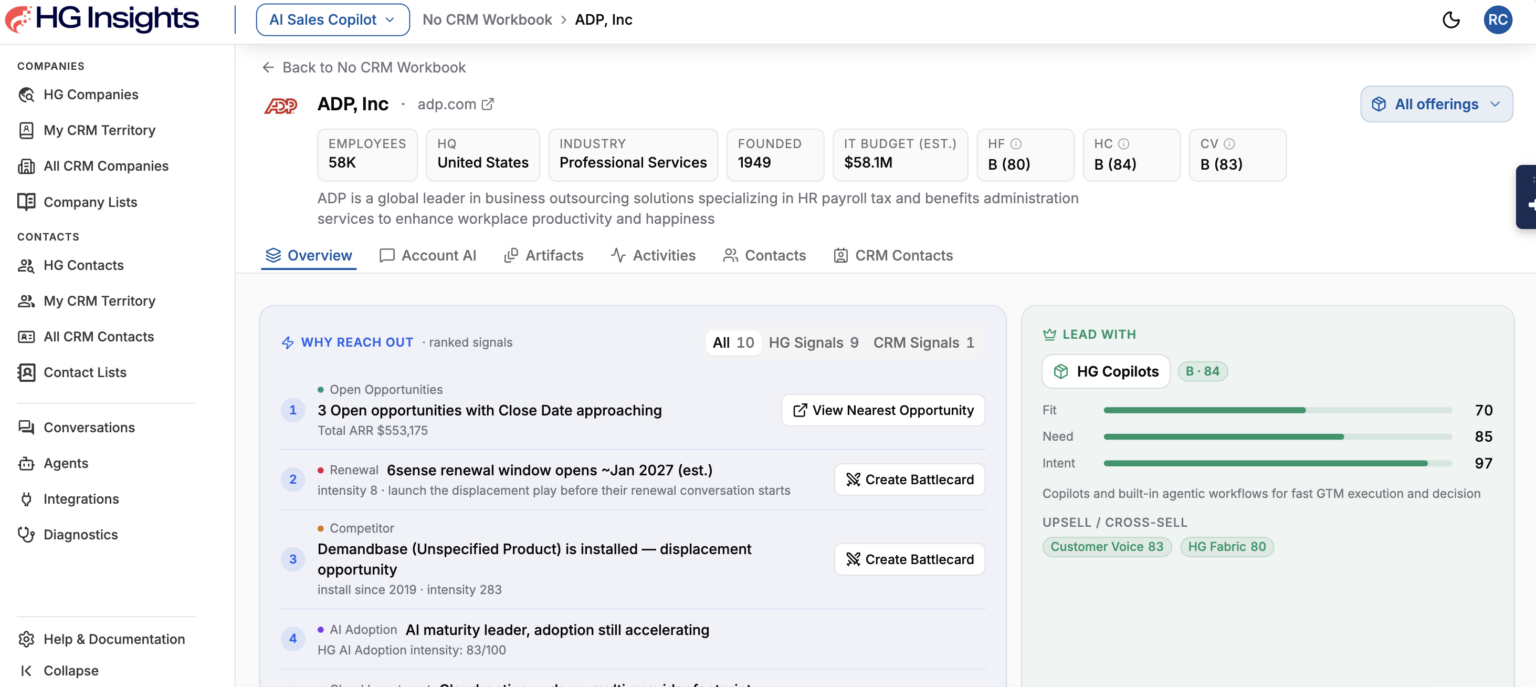Switch to the Contacts tab
Viewport: 1536px width, 687px height.
764,255
